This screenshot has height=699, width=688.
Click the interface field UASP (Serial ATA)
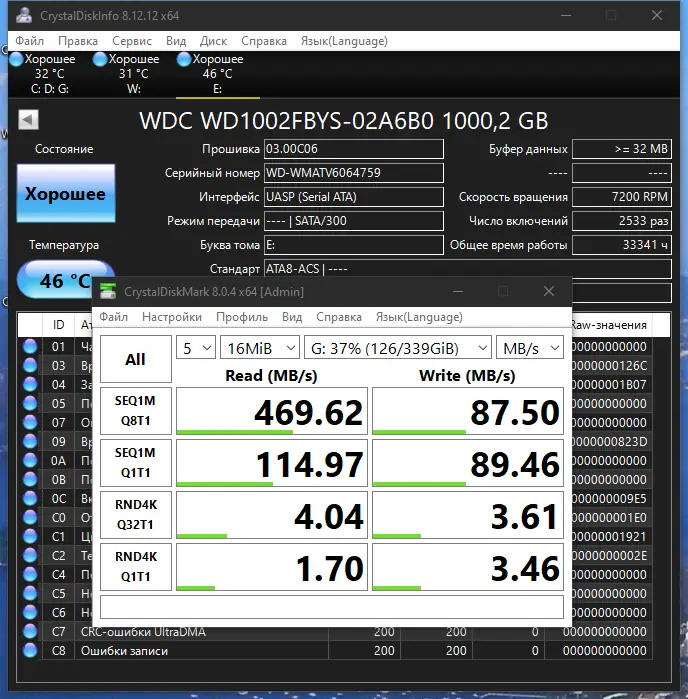click(354, 197)
